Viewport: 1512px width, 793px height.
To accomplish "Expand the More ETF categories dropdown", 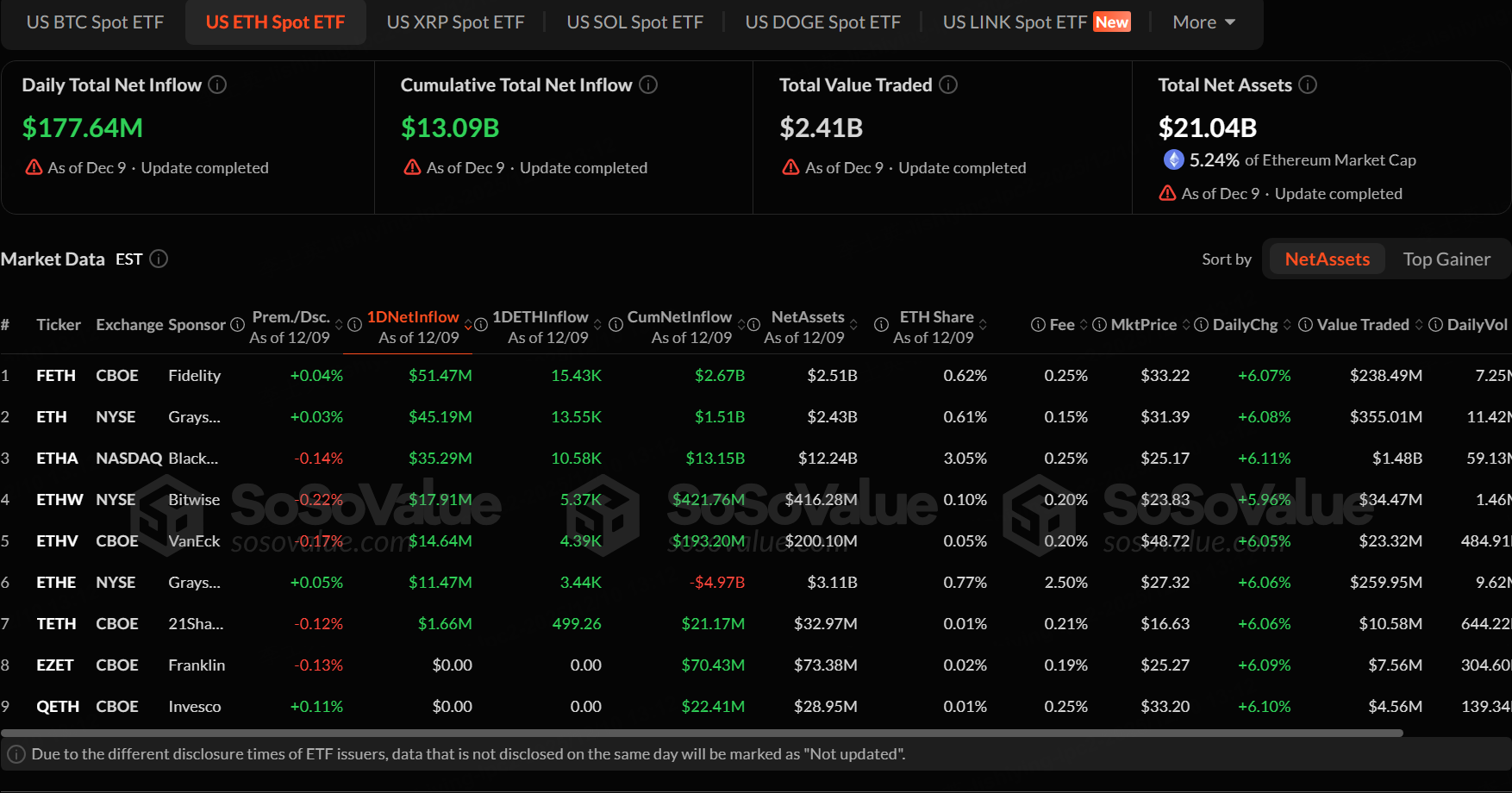I will pos(1204,22).
